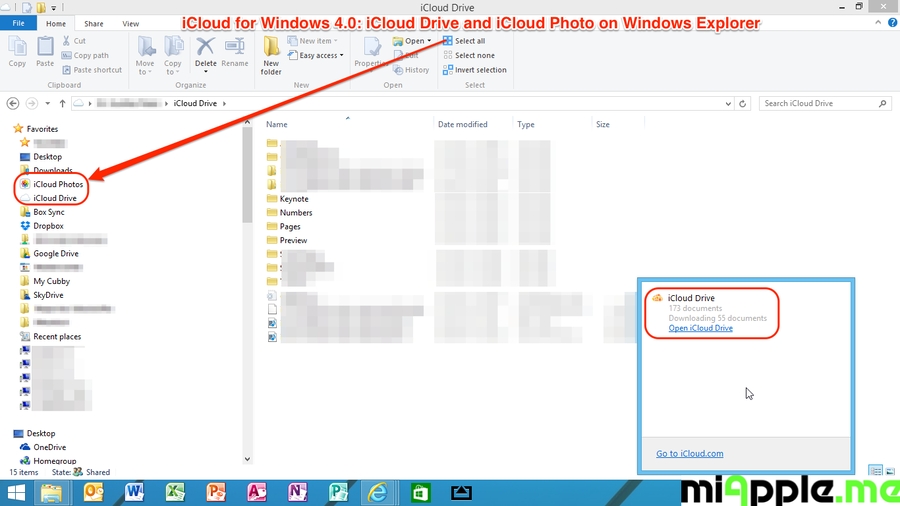Open iCloud Photos in Favorites sidebar
The height and width of the screenshot is (506, 900).
(x=57, y=184)
